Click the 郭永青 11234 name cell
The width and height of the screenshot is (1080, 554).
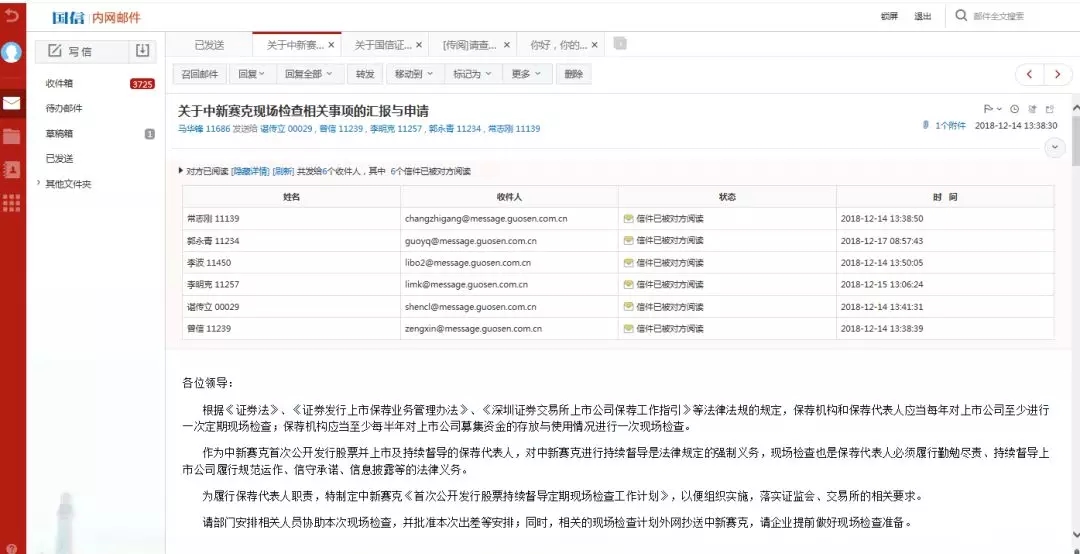[x=291, y=240]
